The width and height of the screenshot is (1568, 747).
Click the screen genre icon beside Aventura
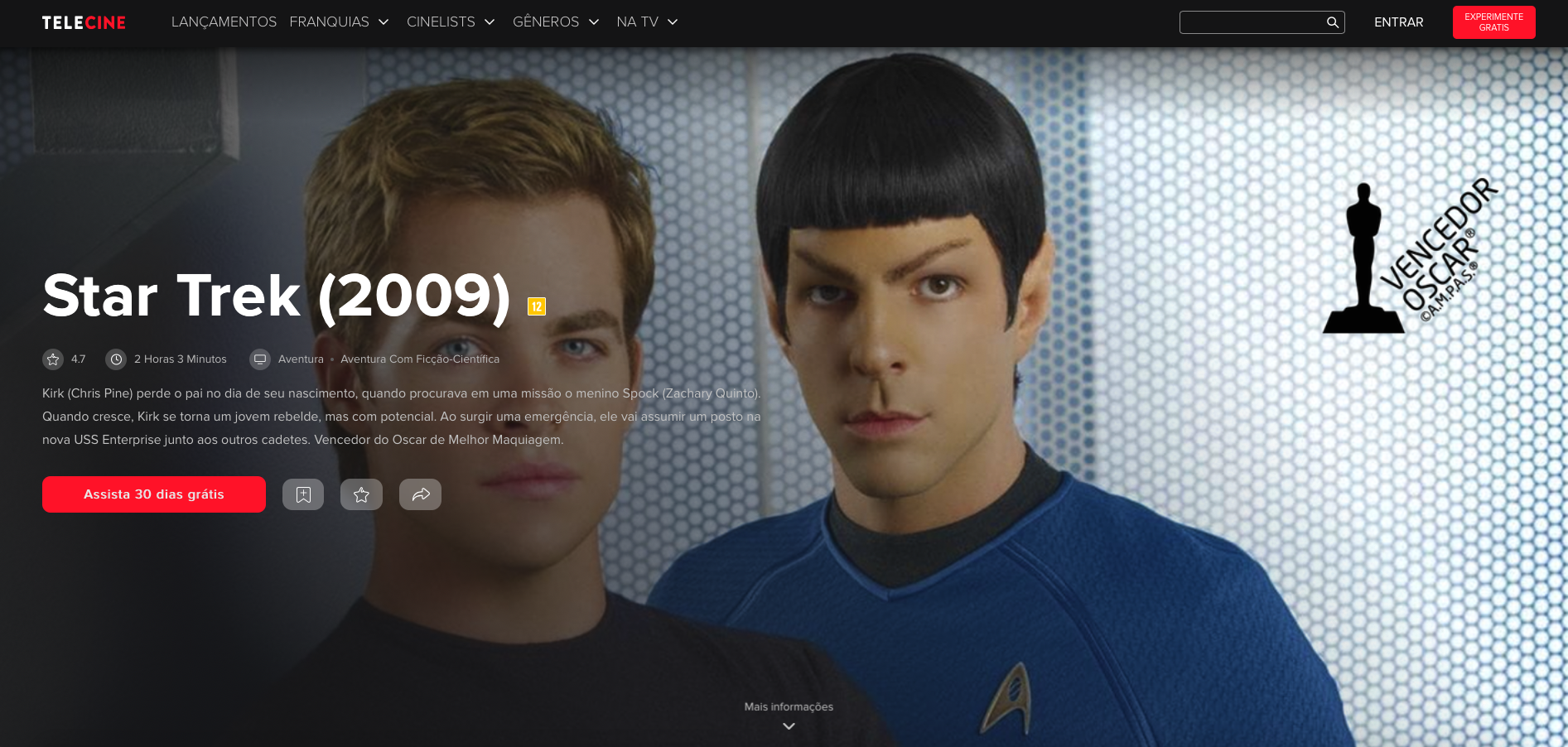point(260,359)
